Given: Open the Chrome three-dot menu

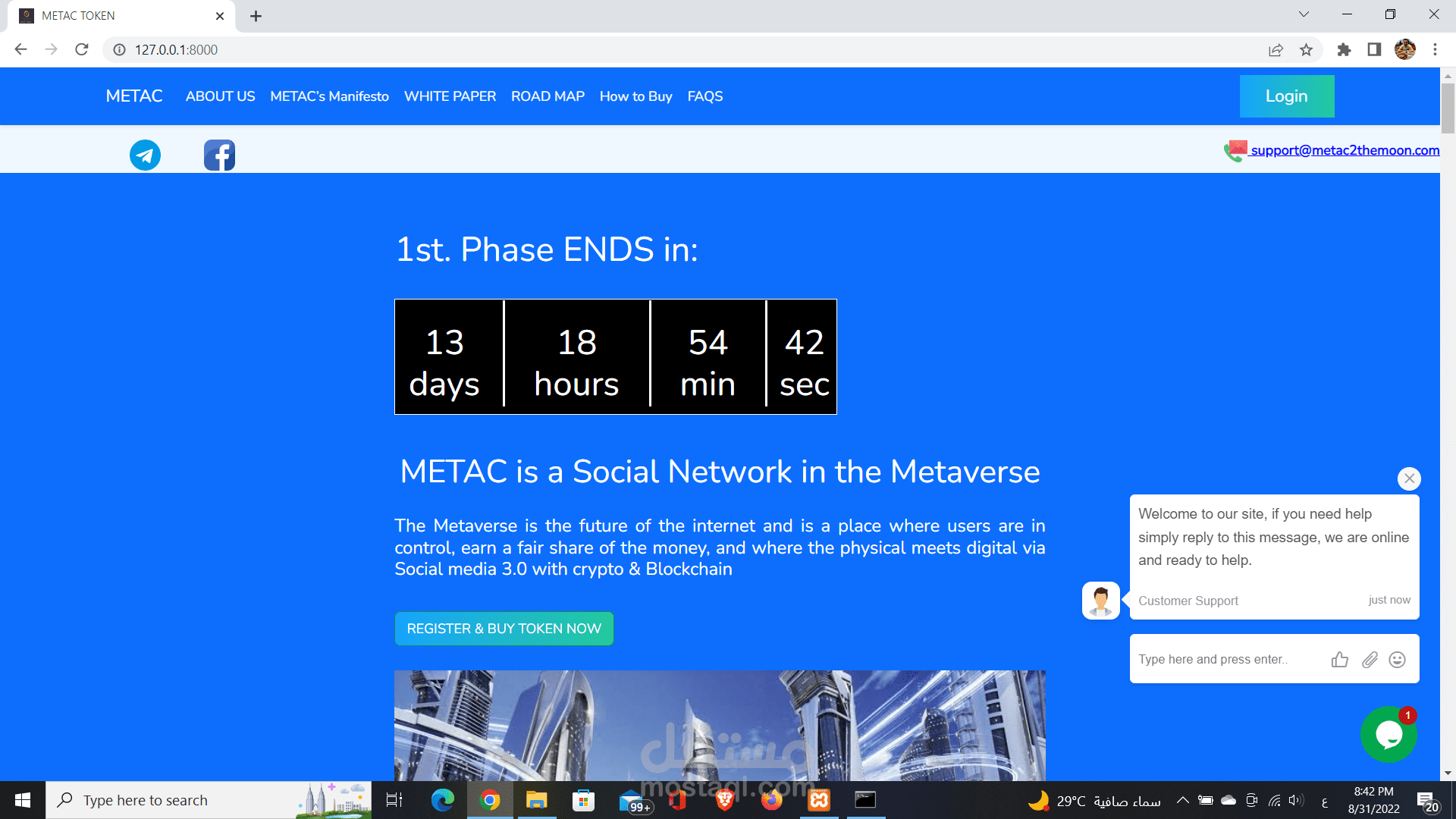Looking at the screenshot, I should coord(1435,49).
